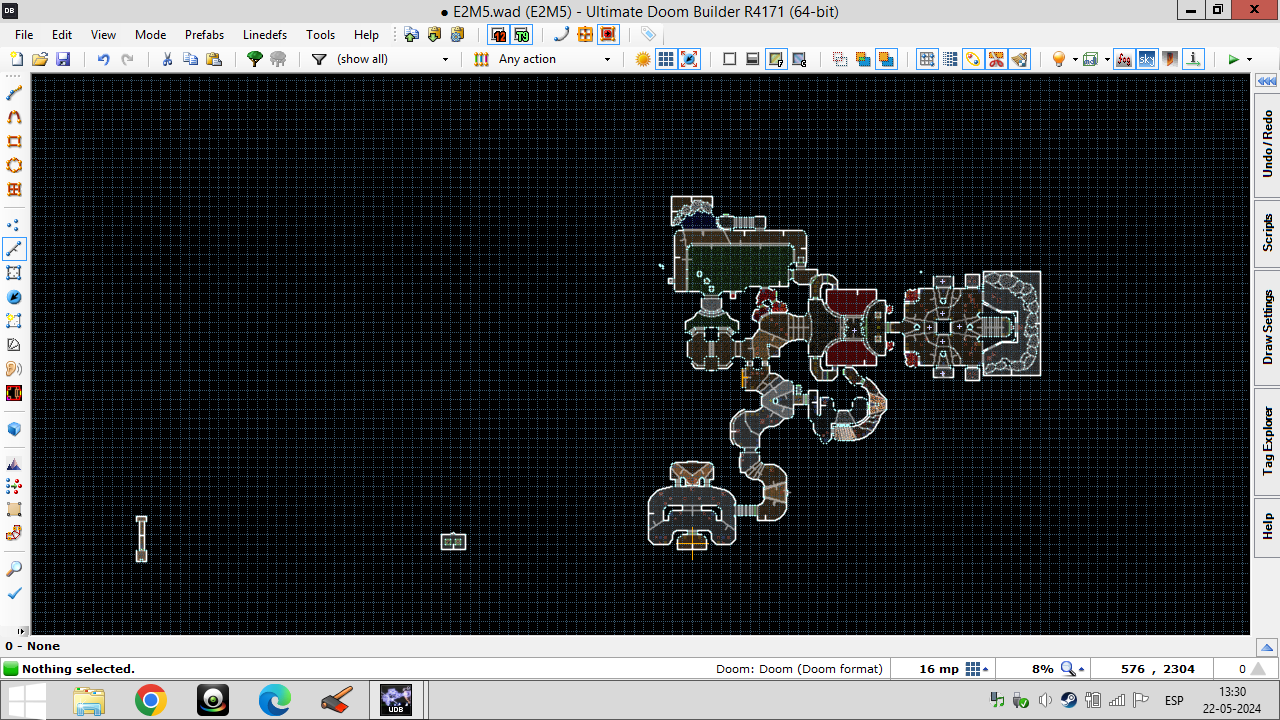Open the Draw Settings side tab
This screenshot has width=1280, height=720.
click(x=1267, y=327)
